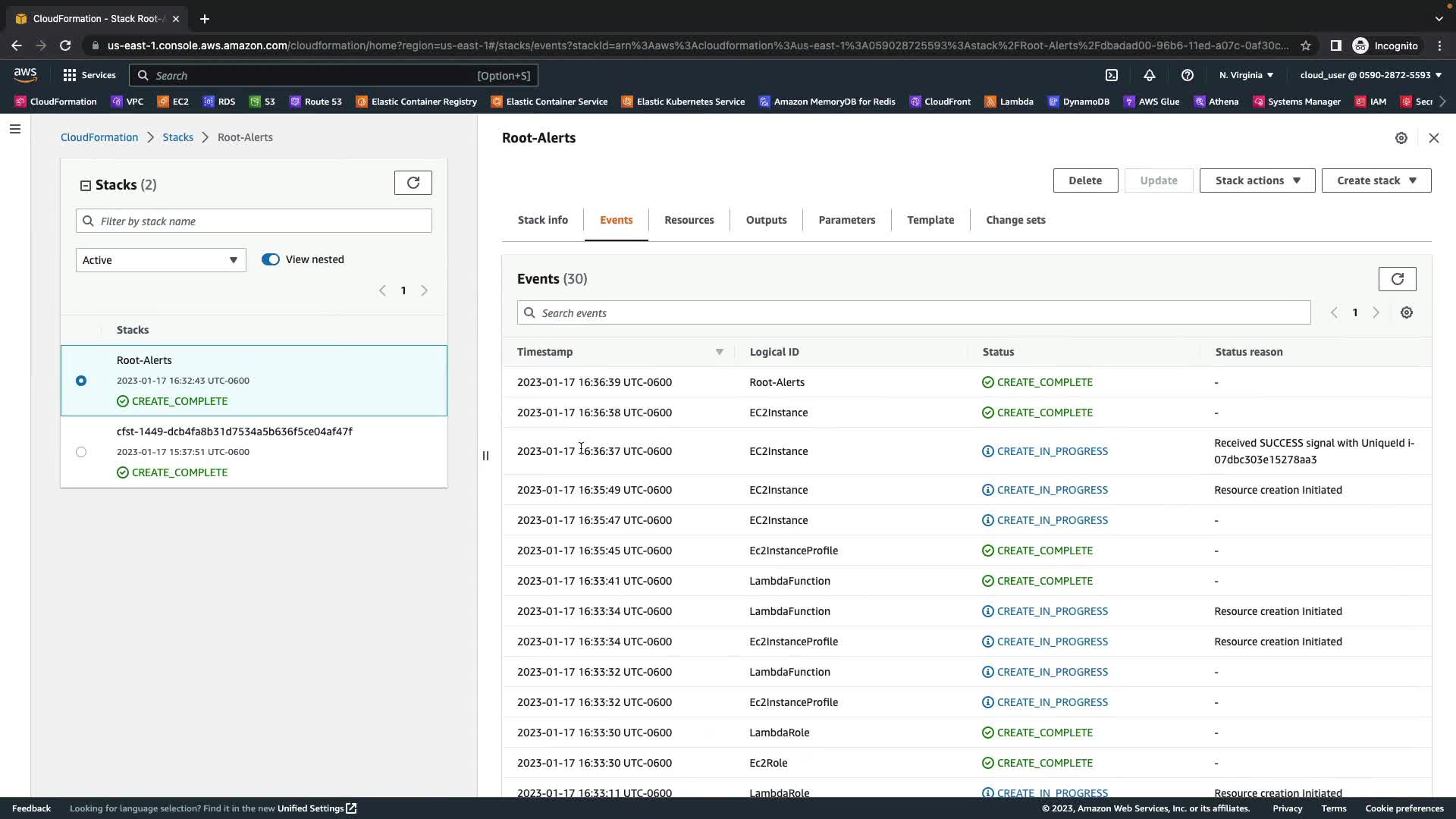Disable the View nested toggle
This screenshot has height=819, width=1456.
[271, 259]
